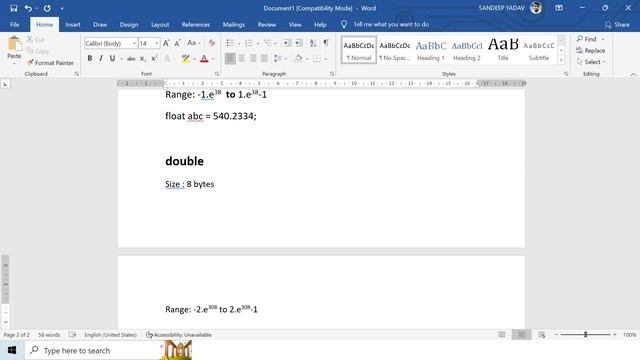Clear all formatting icon
The height and width of the screenshot is (360, 640).
point(212,43)
